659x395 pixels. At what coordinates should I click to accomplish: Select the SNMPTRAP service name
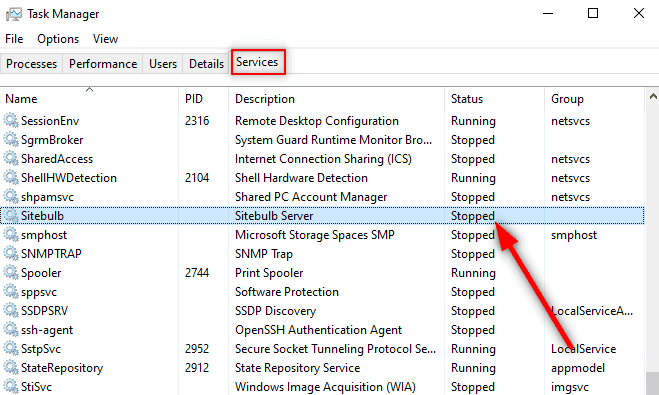[x=51, y=254]
